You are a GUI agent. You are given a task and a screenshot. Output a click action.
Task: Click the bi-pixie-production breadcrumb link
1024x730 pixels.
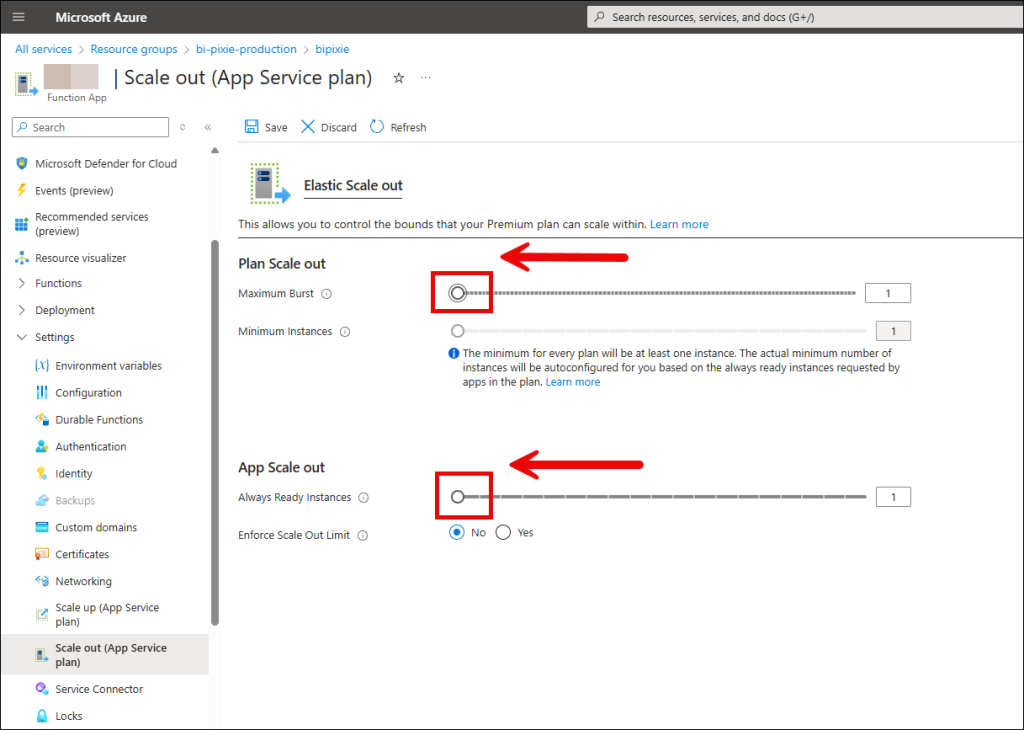(246, 49)
